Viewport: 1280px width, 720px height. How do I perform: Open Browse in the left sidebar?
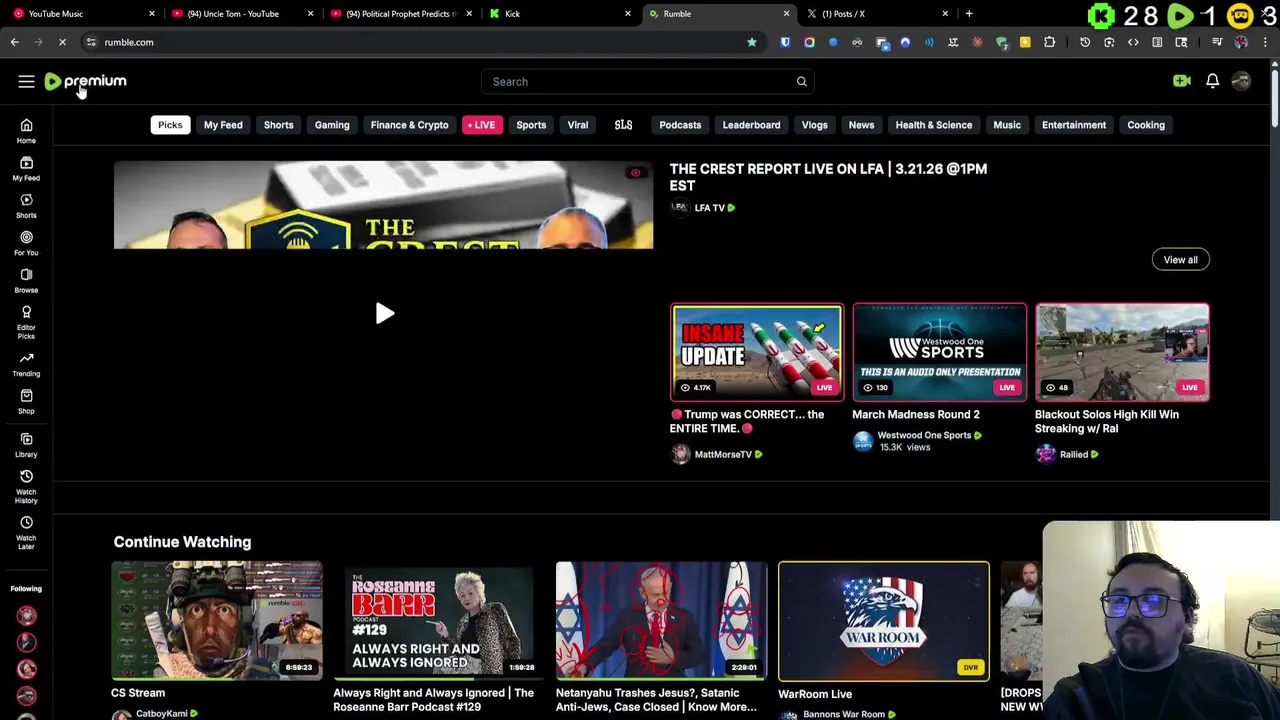(26, 281)
